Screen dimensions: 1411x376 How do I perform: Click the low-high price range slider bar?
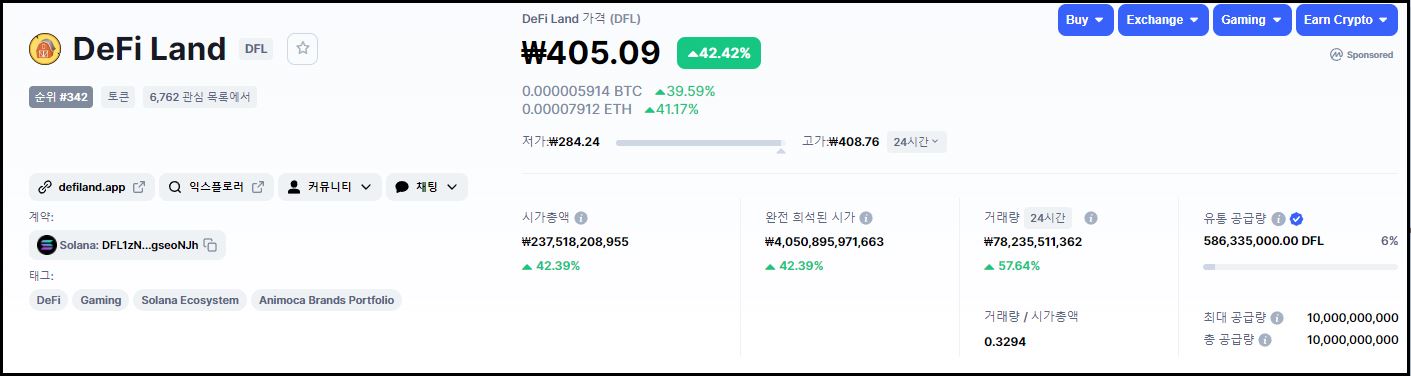click(700, 143)
